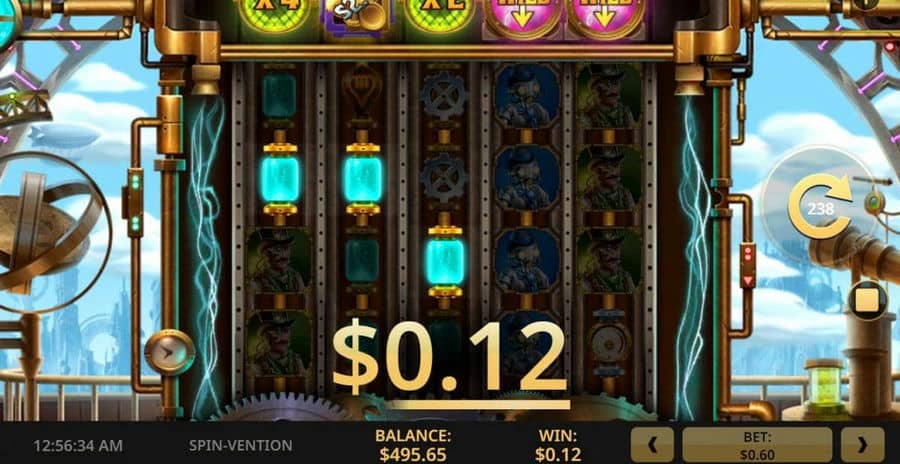Select the green x4 multiplier token

pos(274,14)
